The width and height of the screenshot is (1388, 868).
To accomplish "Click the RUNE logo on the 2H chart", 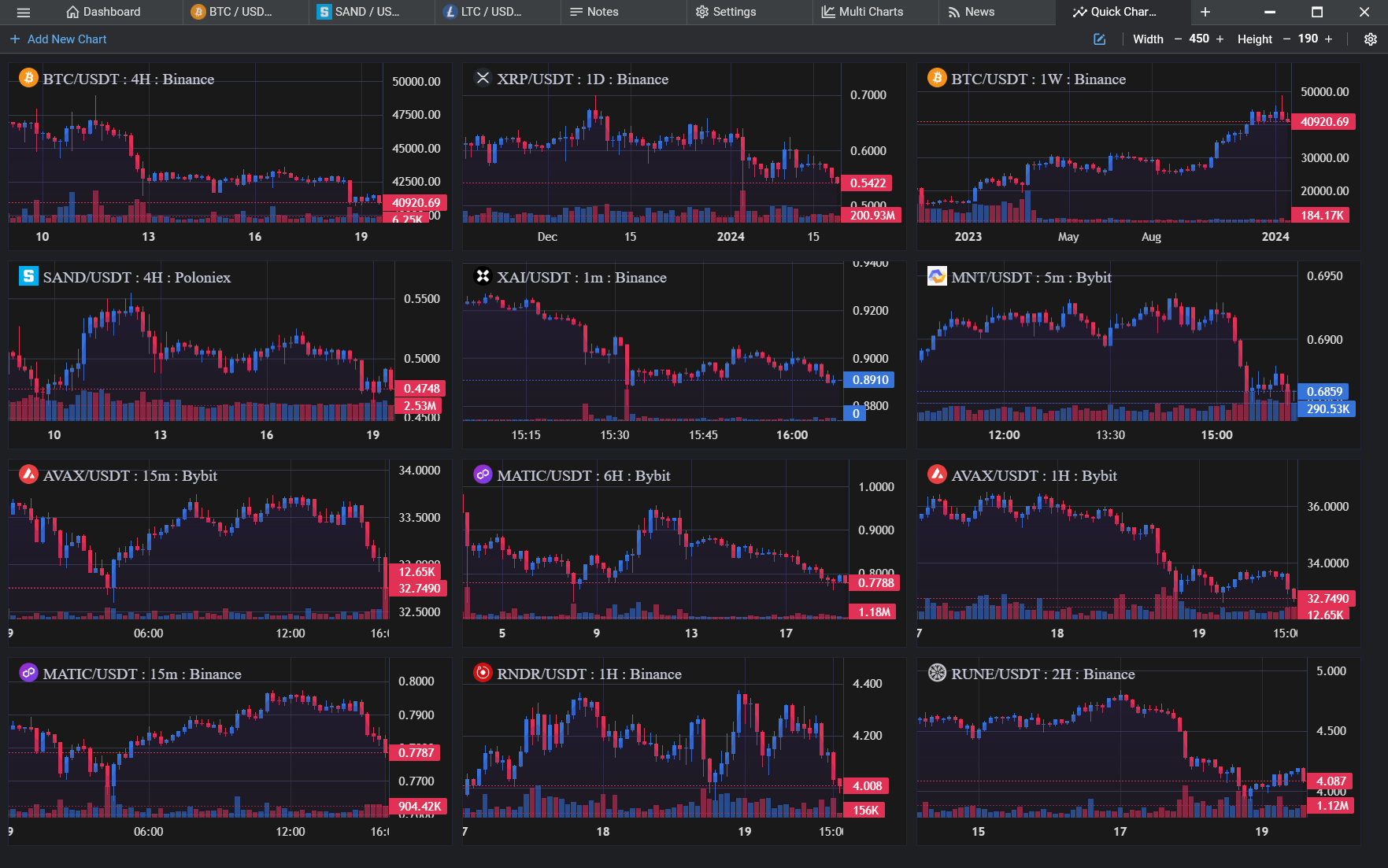I will pos(936,674).
